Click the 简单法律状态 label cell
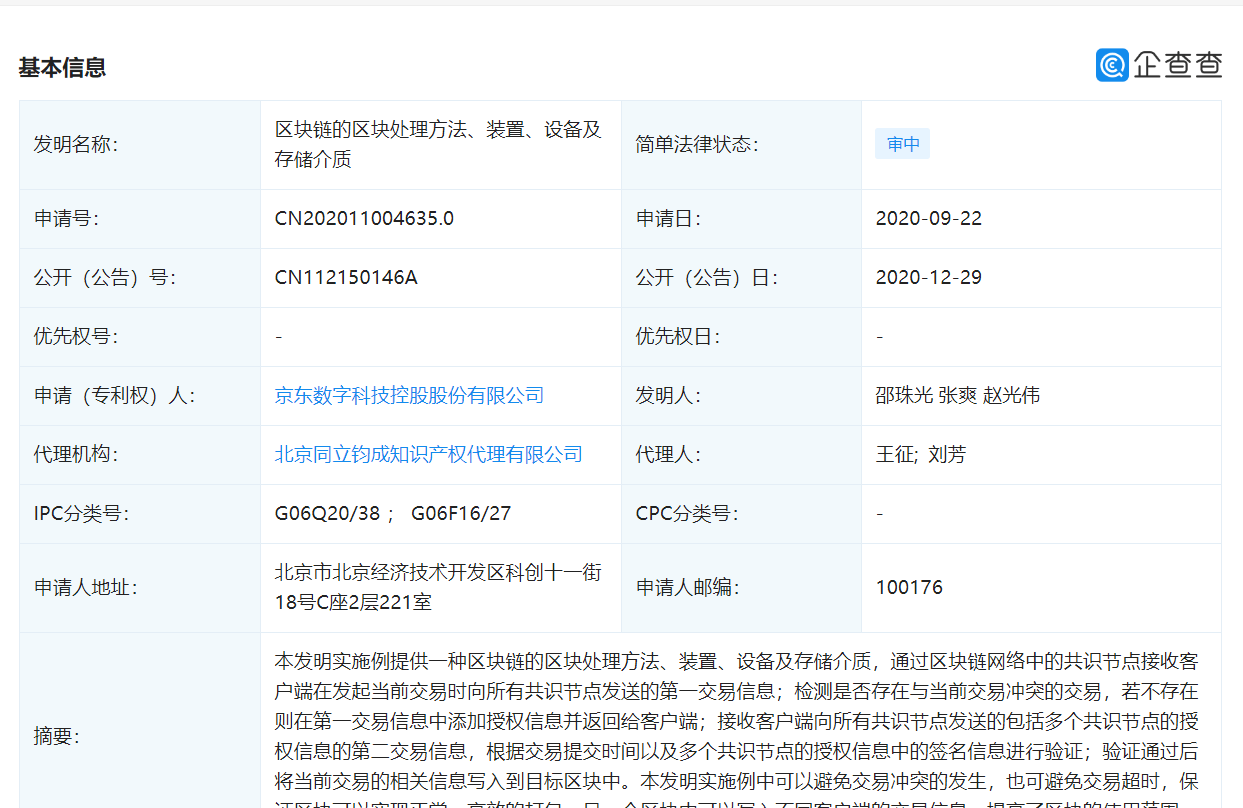This screenshot has width=1243, height=808. point(741,145)
